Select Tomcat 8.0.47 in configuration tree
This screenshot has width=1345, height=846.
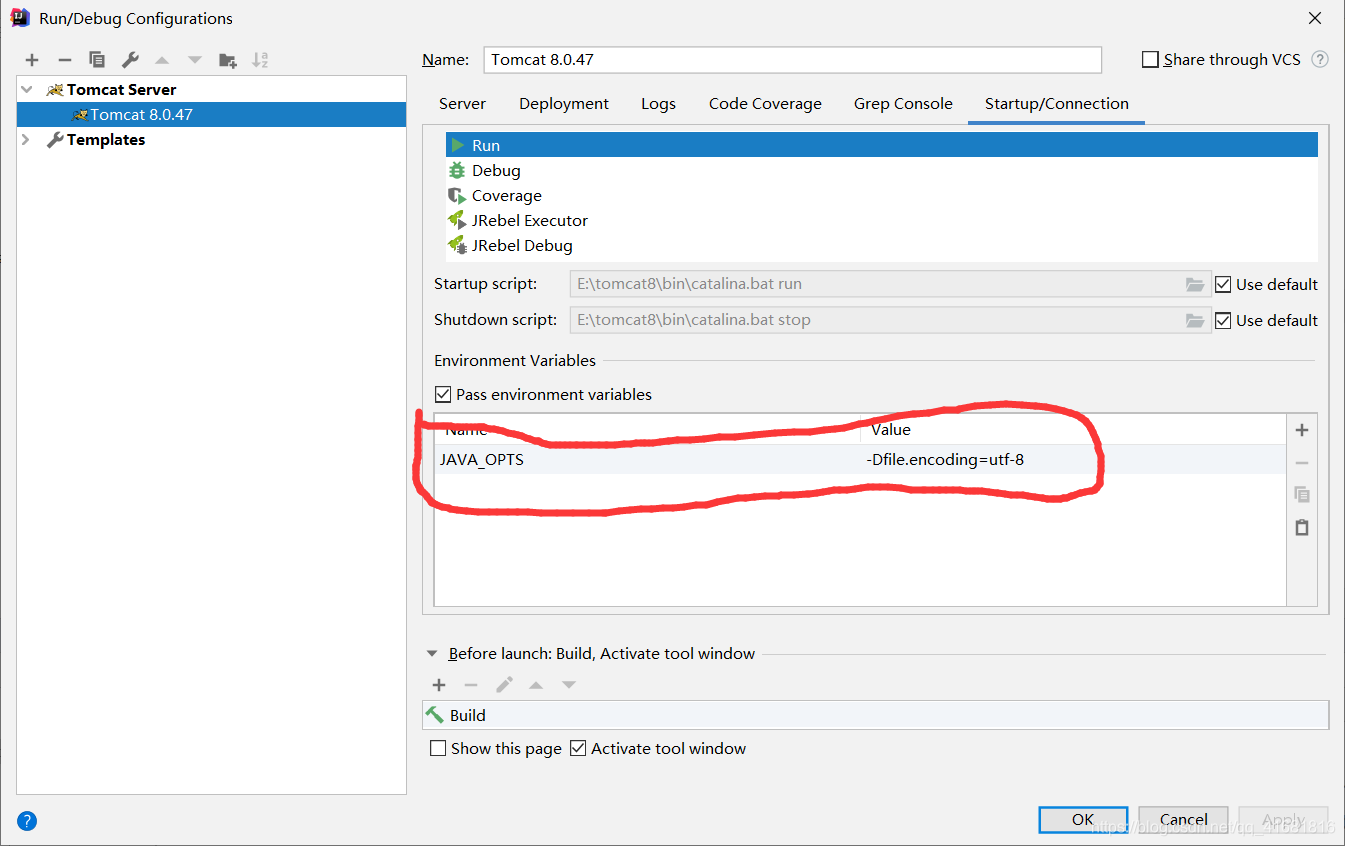pos(211,115)
